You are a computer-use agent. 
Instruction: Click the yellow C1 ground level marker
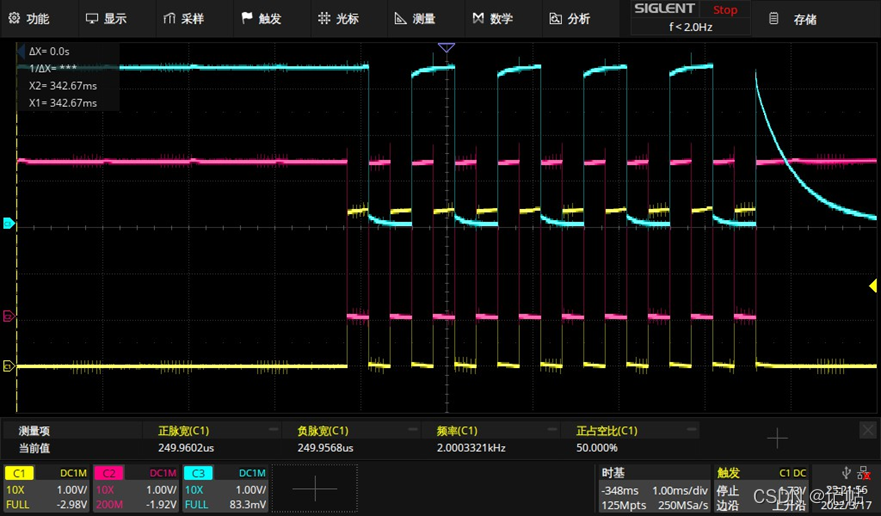click(8, 366)
